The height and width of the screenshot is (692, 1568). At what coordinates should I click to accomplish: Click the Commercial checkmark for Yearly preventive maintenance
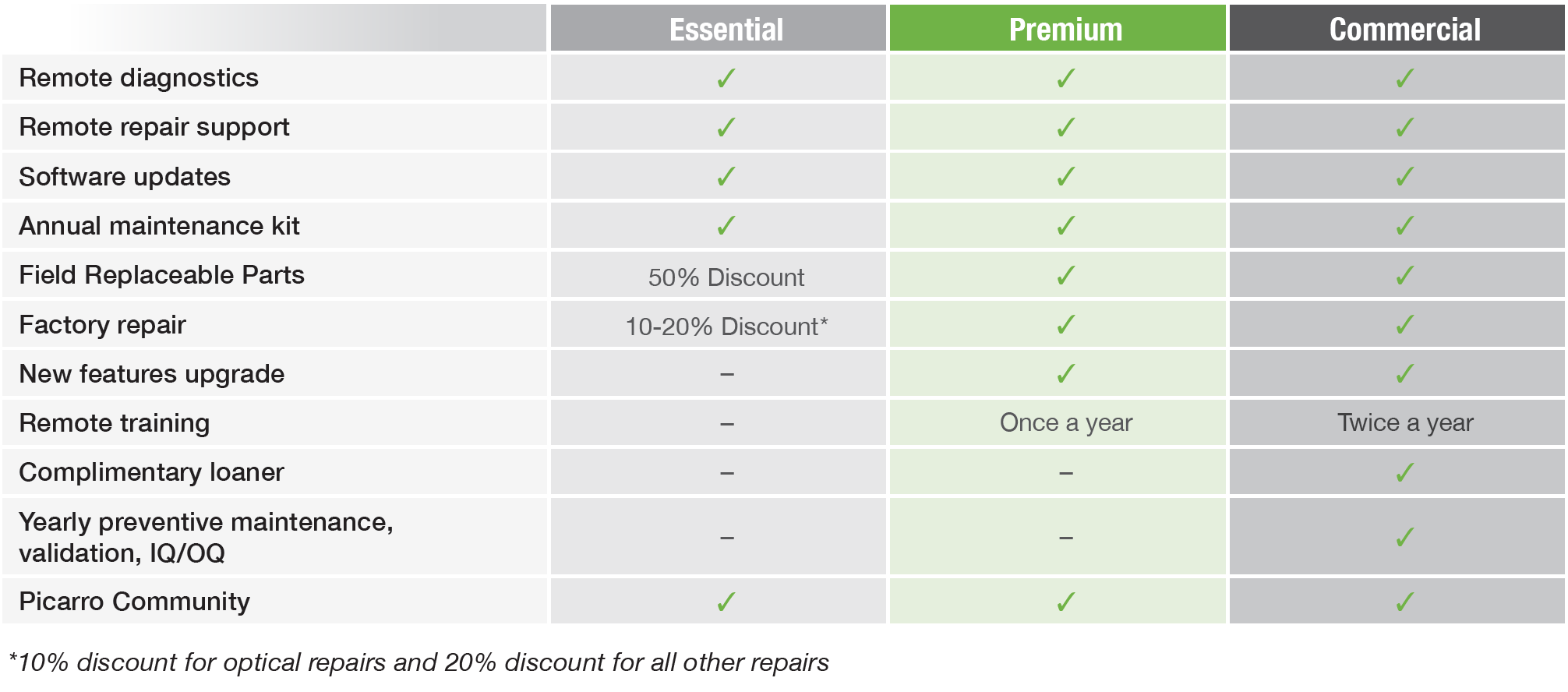tap(1404, 538)
